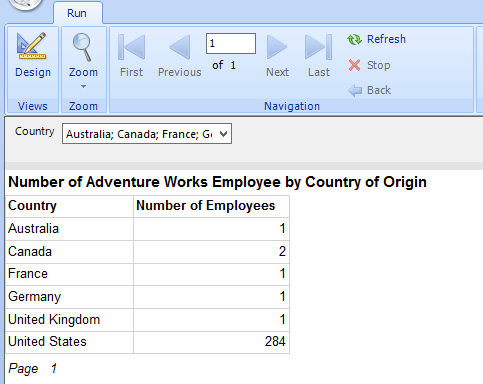This screenshot has height=384, width=483.
Task: Click the Navigation group label
Action: click(x=292, y=106)
